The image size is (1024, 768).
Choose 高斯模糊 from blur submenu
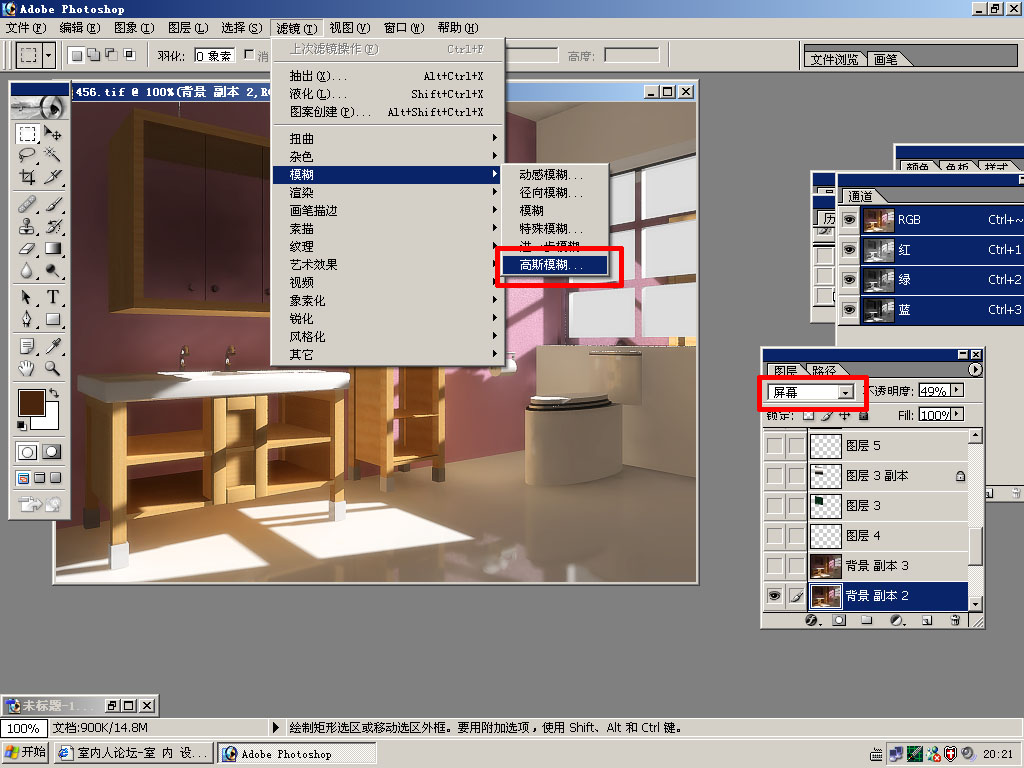coord(554,264)
